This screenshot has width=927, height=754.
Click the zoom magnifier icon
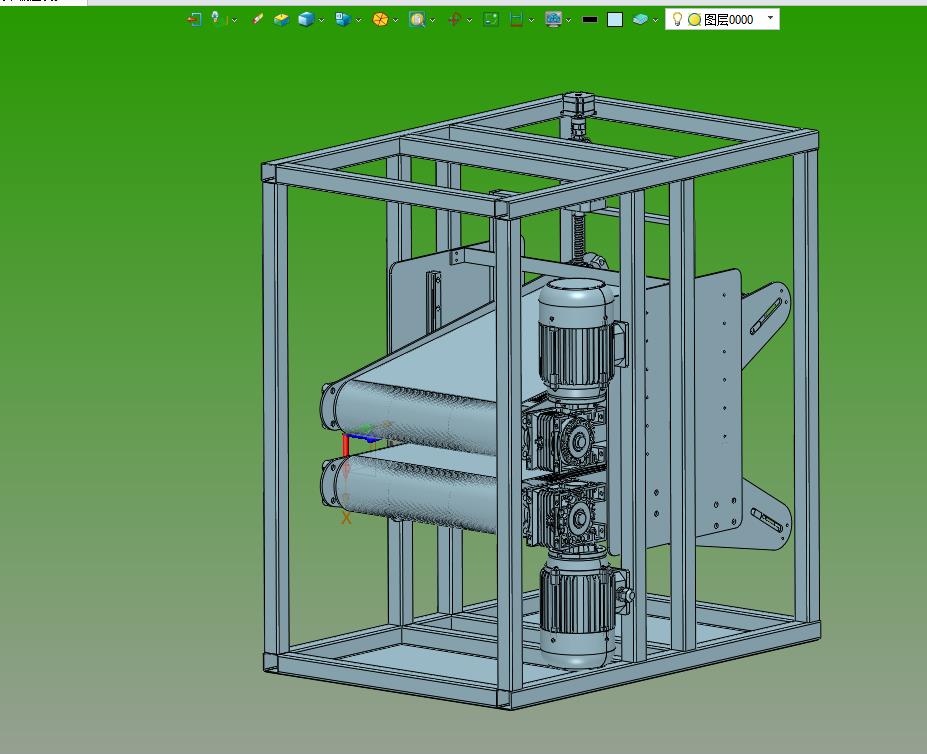[x=417, y=20]
